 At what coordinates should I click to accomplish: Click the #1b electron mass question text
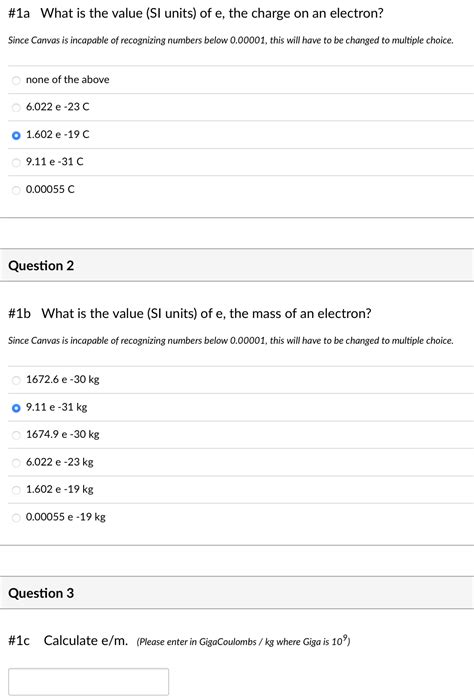(x=190, y=313)
